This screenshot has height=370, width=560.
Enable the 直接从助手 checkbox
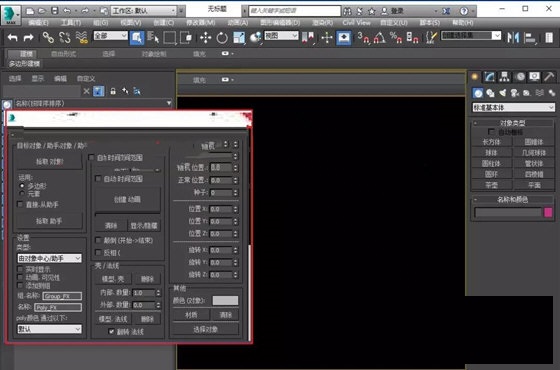click(x=20, y=204)
